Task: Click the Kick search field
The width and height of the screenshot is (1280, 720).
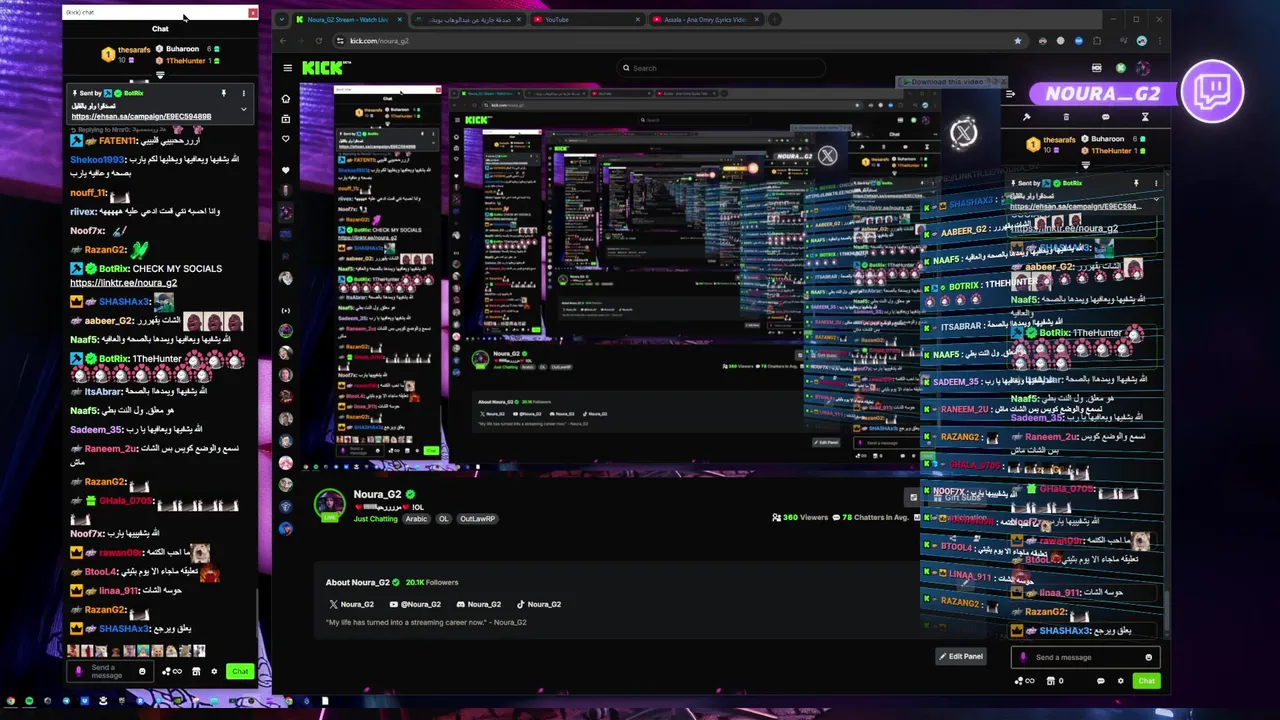Action: click(x=723, y=68)
